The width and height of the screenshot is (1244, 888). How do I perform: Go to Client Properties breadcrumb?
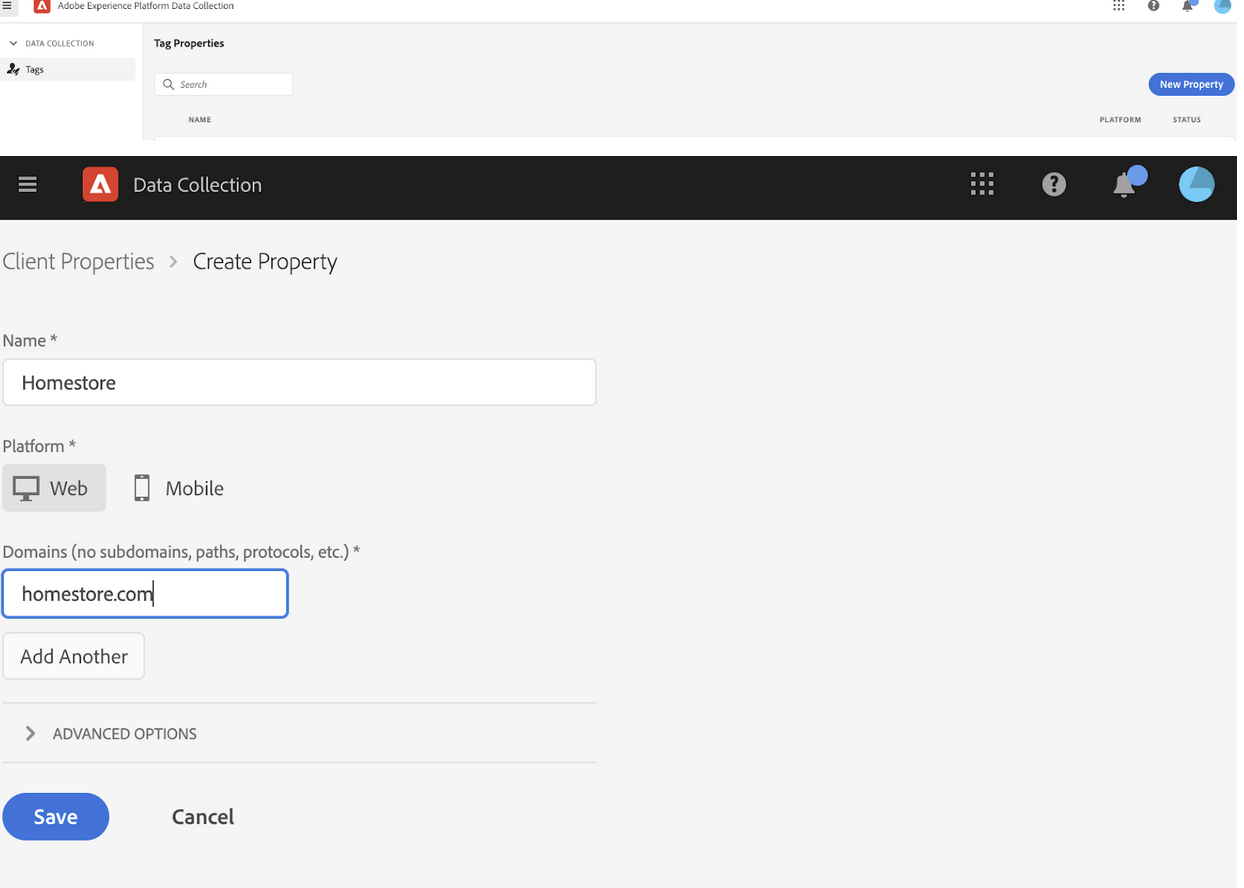click(x=79, y=261)
